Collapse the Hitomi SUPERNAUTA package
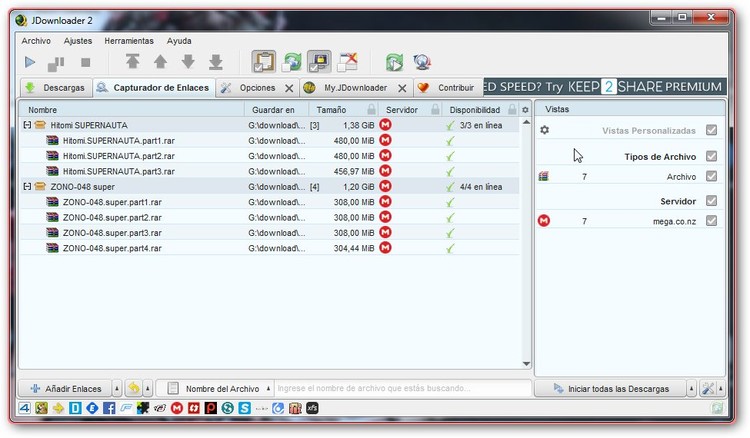 [x=27, y=125]
